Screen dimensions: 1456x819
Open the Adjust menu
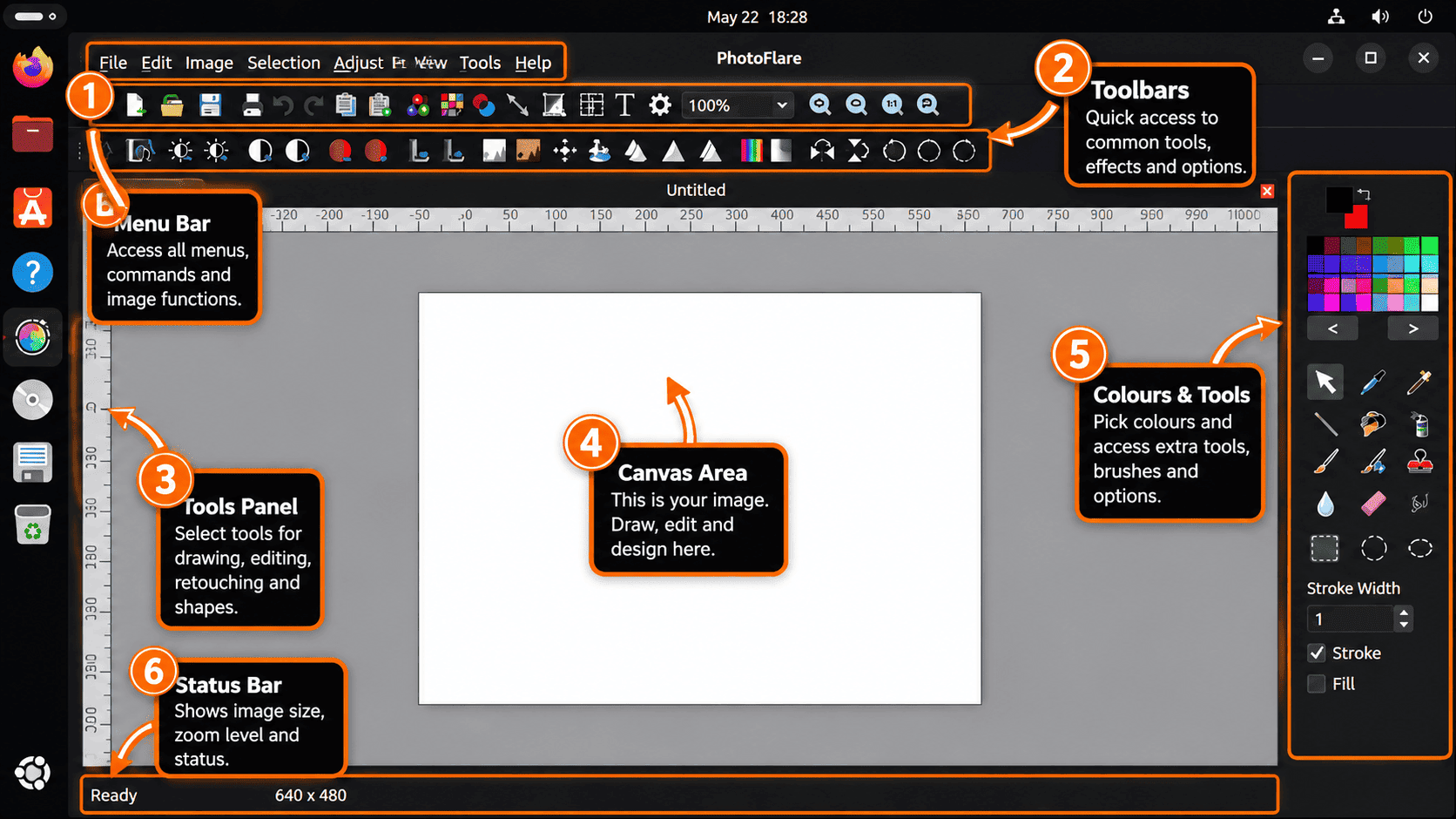click(x=359, y=63)
